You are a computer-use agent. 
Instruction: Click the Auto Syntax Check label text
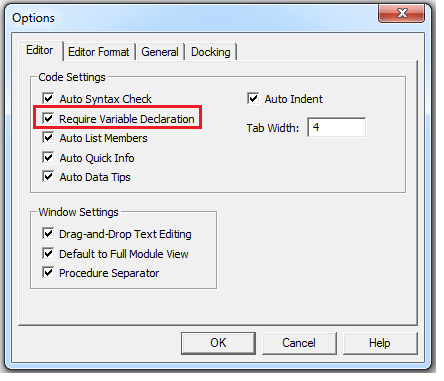(x=106, y=99)
